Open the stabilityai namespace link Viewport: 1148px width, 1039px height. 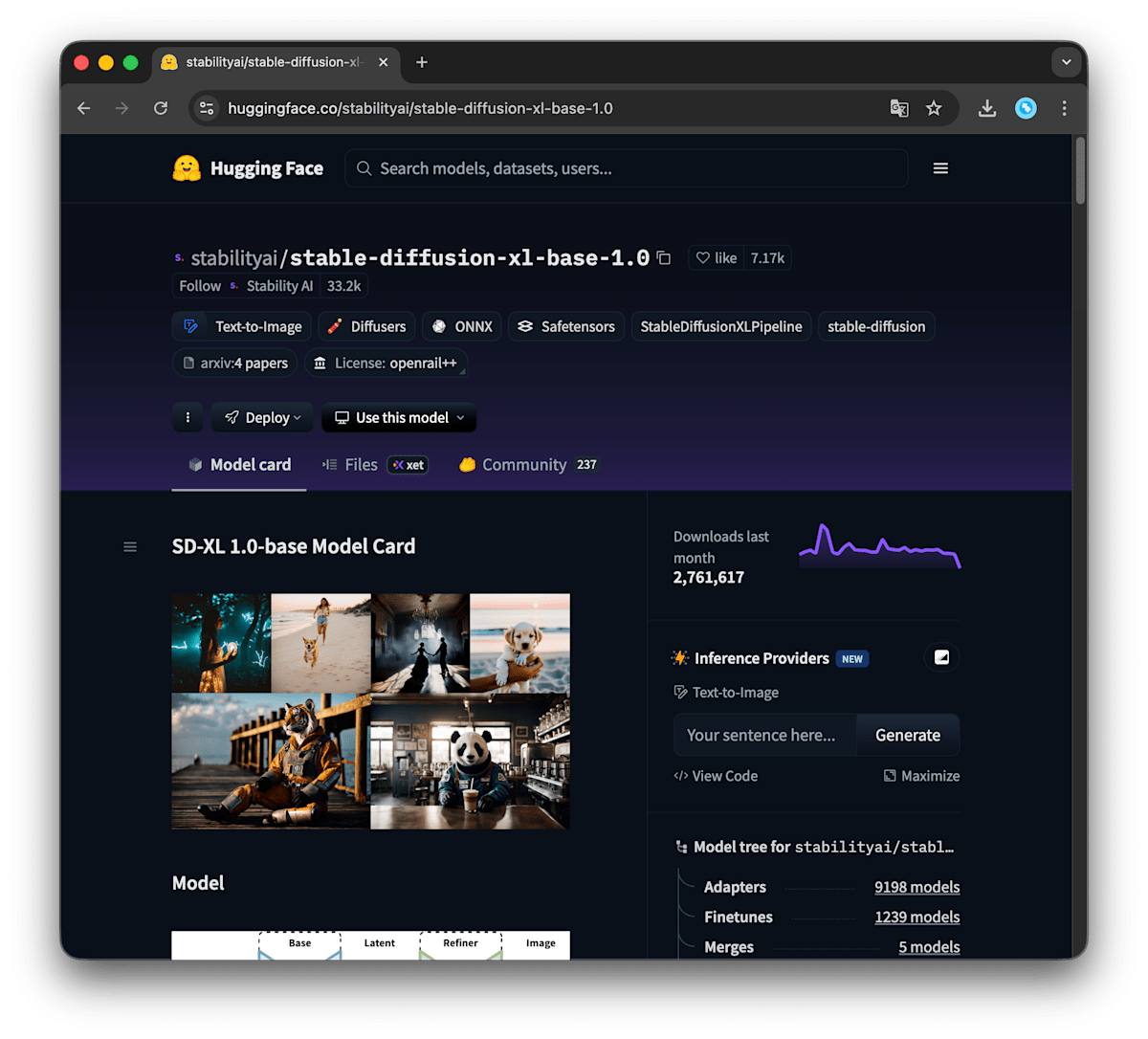tap(233, 258)
